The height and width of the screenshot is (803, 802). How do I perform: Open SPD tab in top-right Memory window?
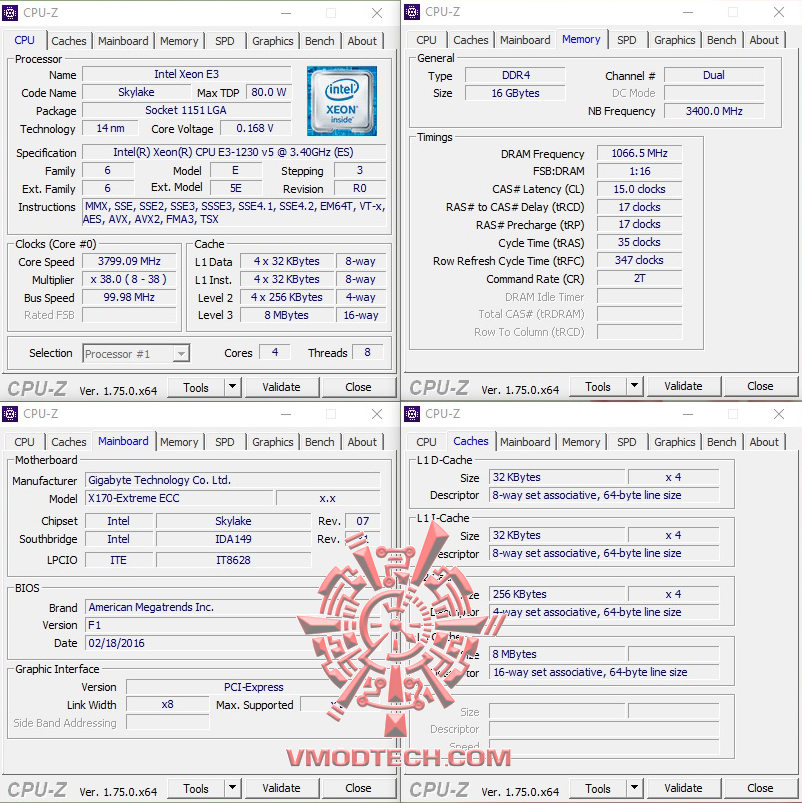pyautogui.click(x=626, y=40)
